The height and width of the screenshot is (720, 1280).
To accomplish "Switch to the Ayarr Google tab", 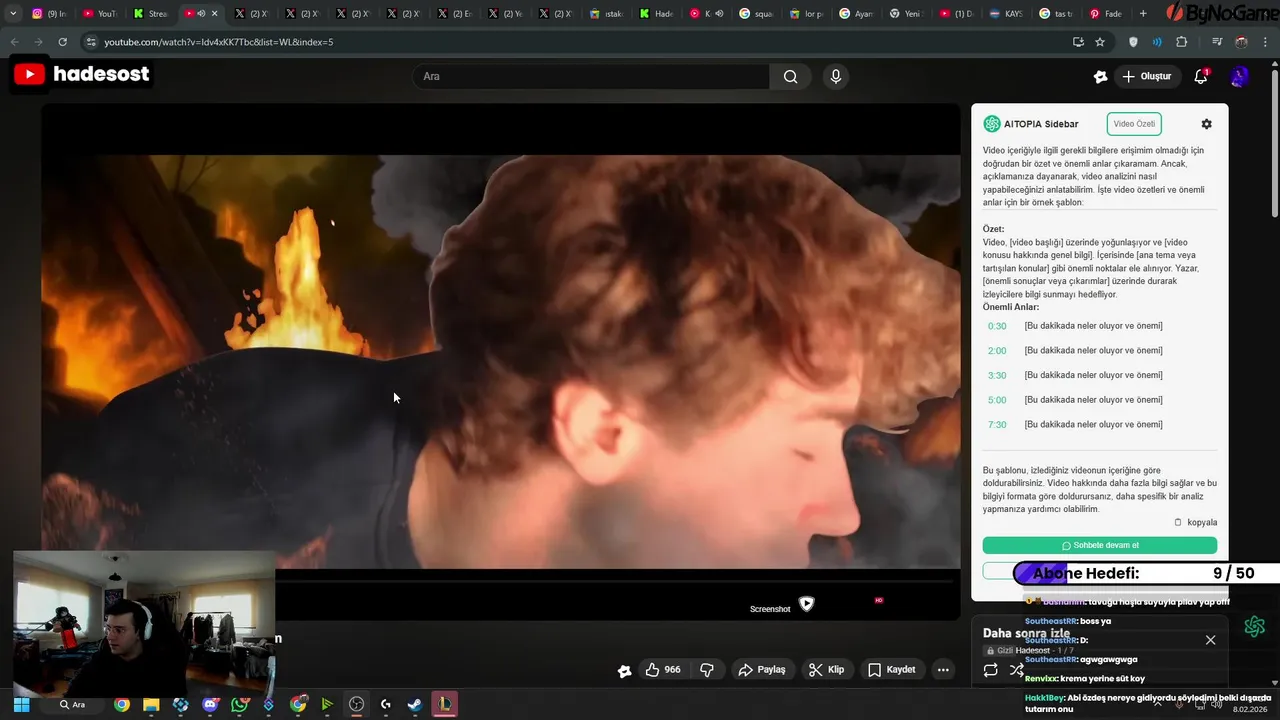I will coord(855,14).
